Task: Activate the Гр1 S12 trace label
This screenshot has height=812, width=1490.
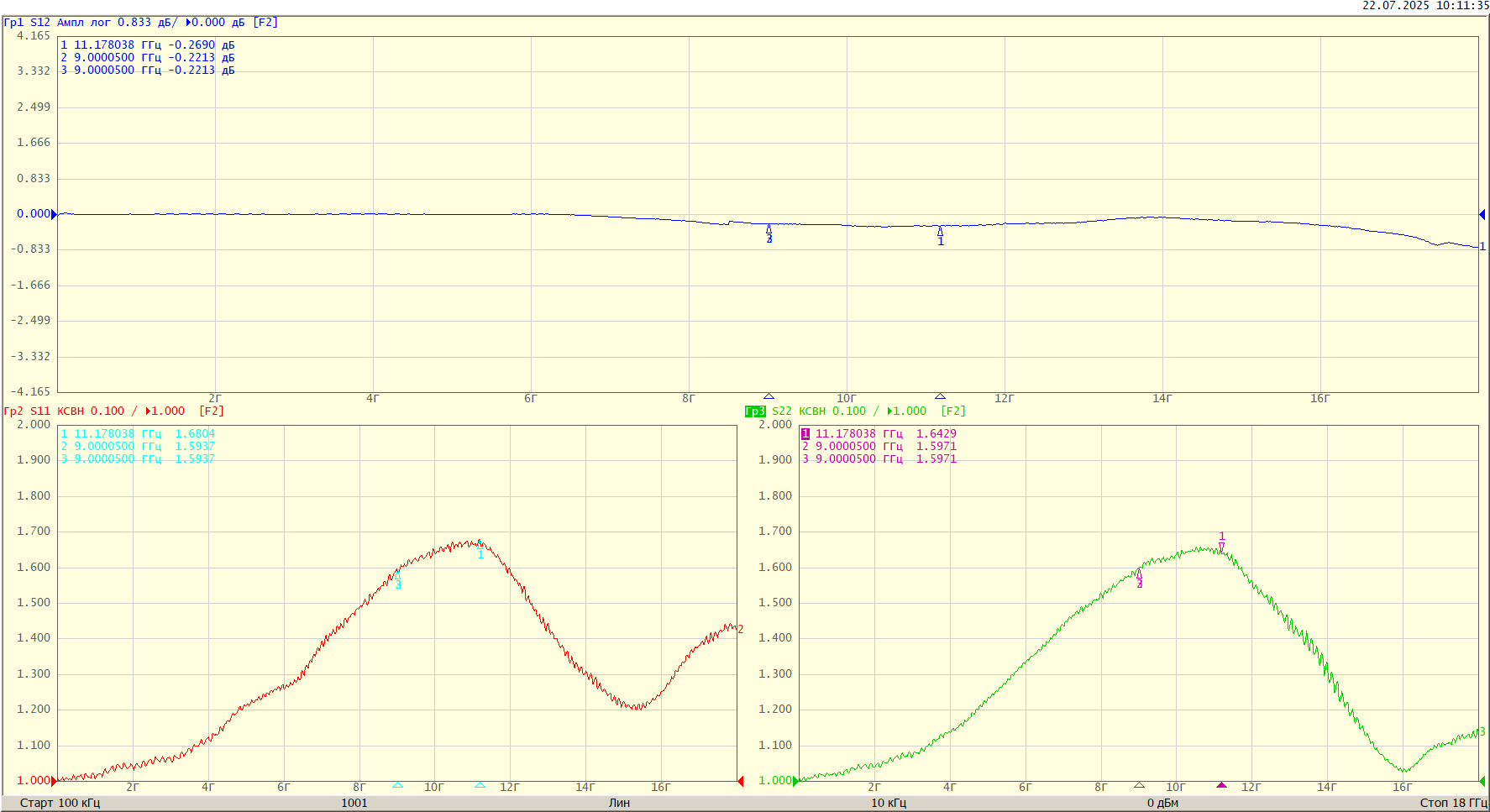Action: [x=25, y=23]
